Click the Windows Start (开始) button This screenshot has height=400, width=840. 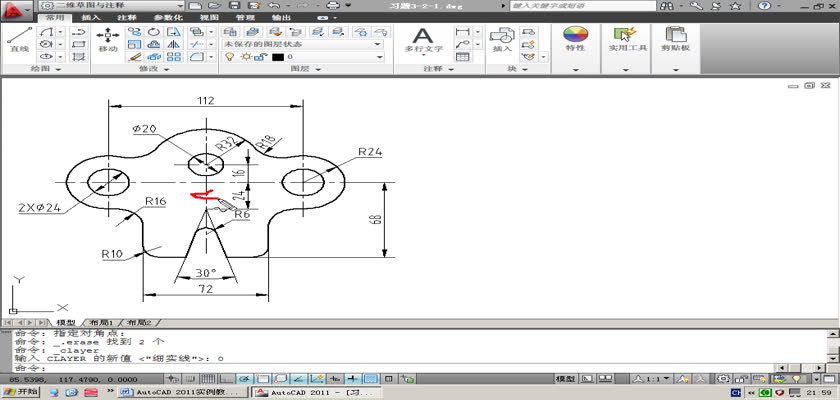20,393
